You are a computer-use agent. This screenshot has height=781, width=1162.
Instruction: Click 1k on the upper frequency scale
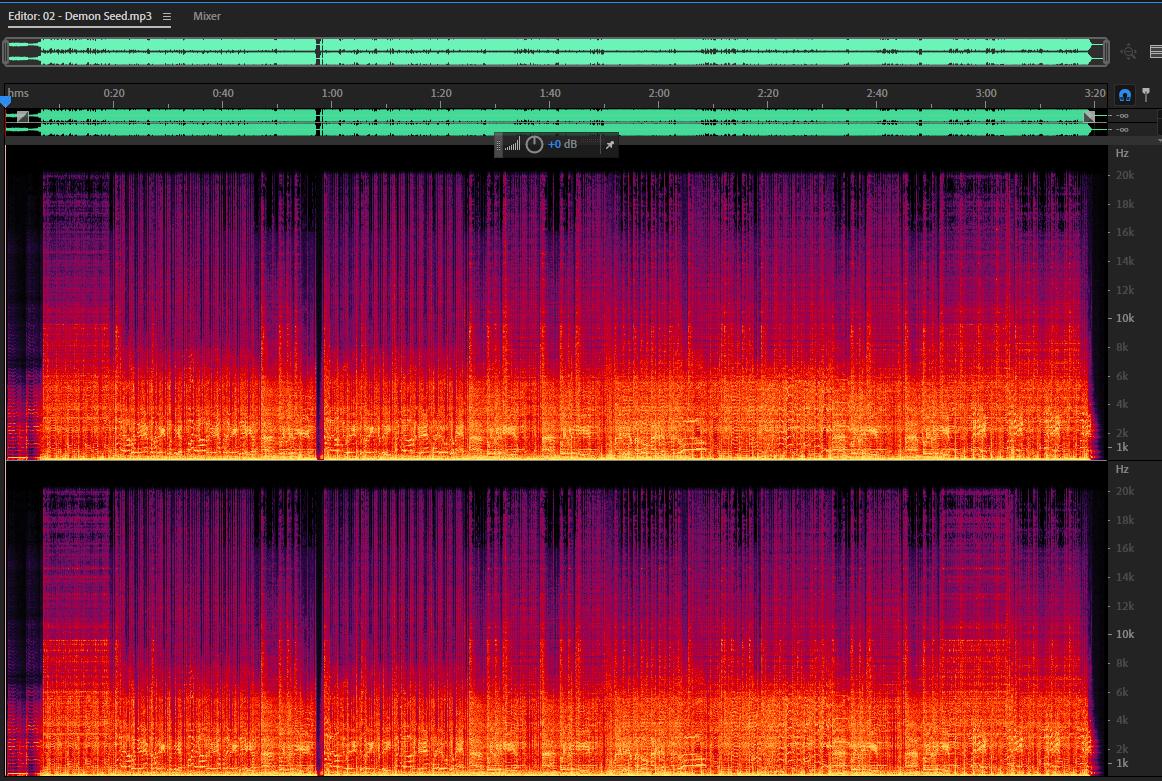pos(1122,448)
